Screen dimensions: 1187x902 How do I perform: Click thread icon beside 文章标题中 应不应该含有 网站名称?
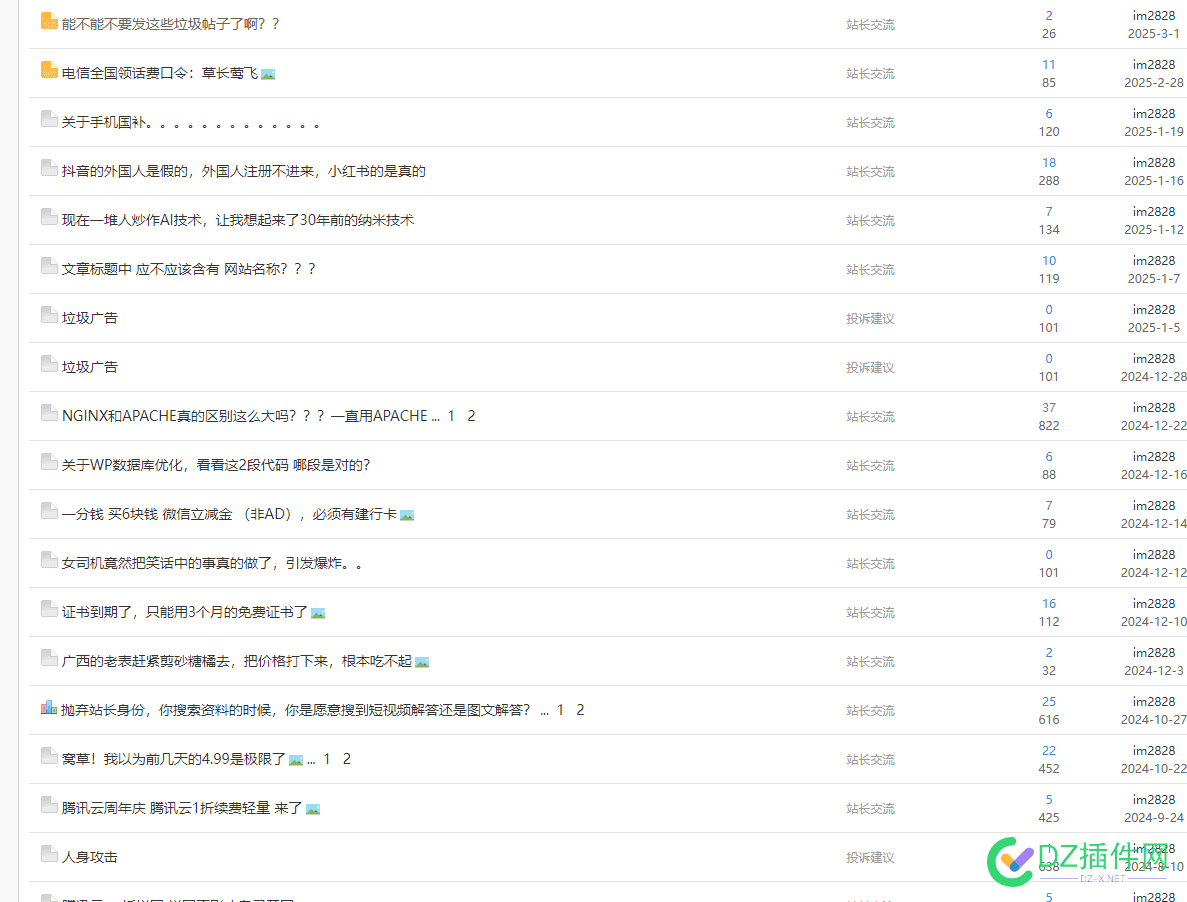point(49,266)
